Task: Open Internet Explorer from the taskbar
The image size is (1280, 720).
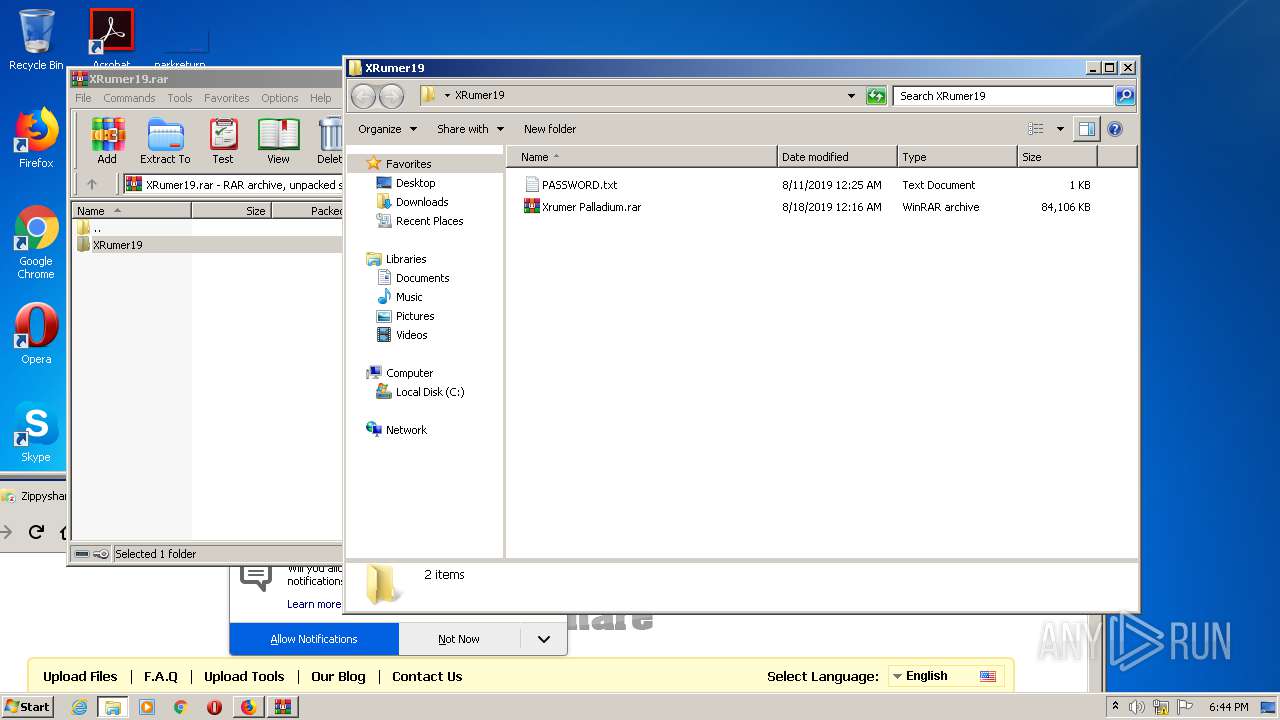Action: click(79, 707)
